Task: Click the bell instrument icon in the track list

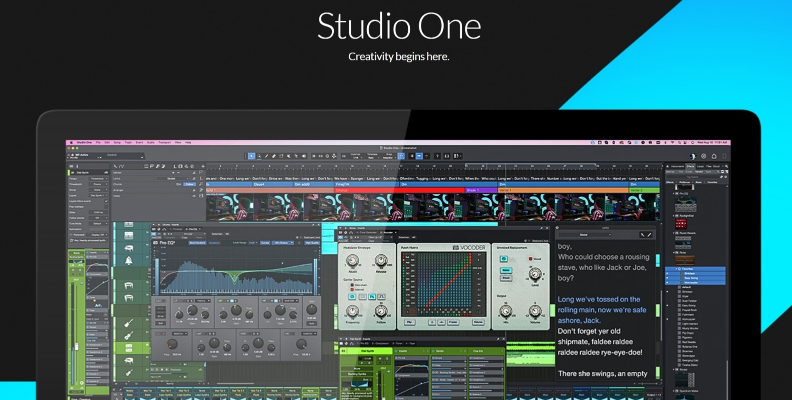Action: click(130, 261)
